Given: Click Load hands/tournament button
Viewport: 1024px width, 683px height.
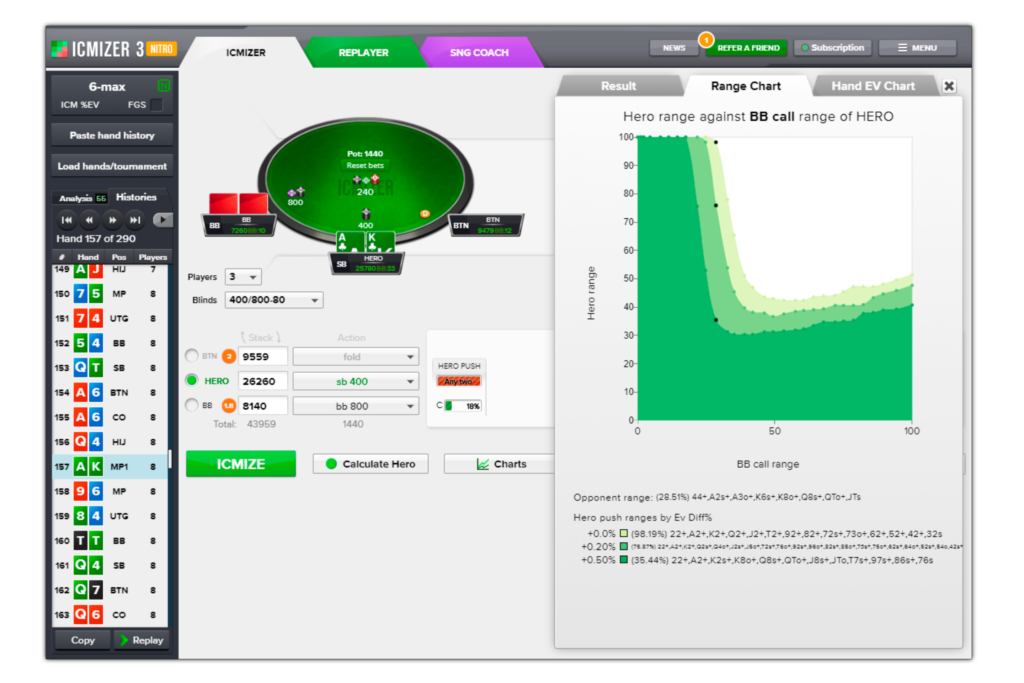Looking at the screenshot, I should pos(112,166).
